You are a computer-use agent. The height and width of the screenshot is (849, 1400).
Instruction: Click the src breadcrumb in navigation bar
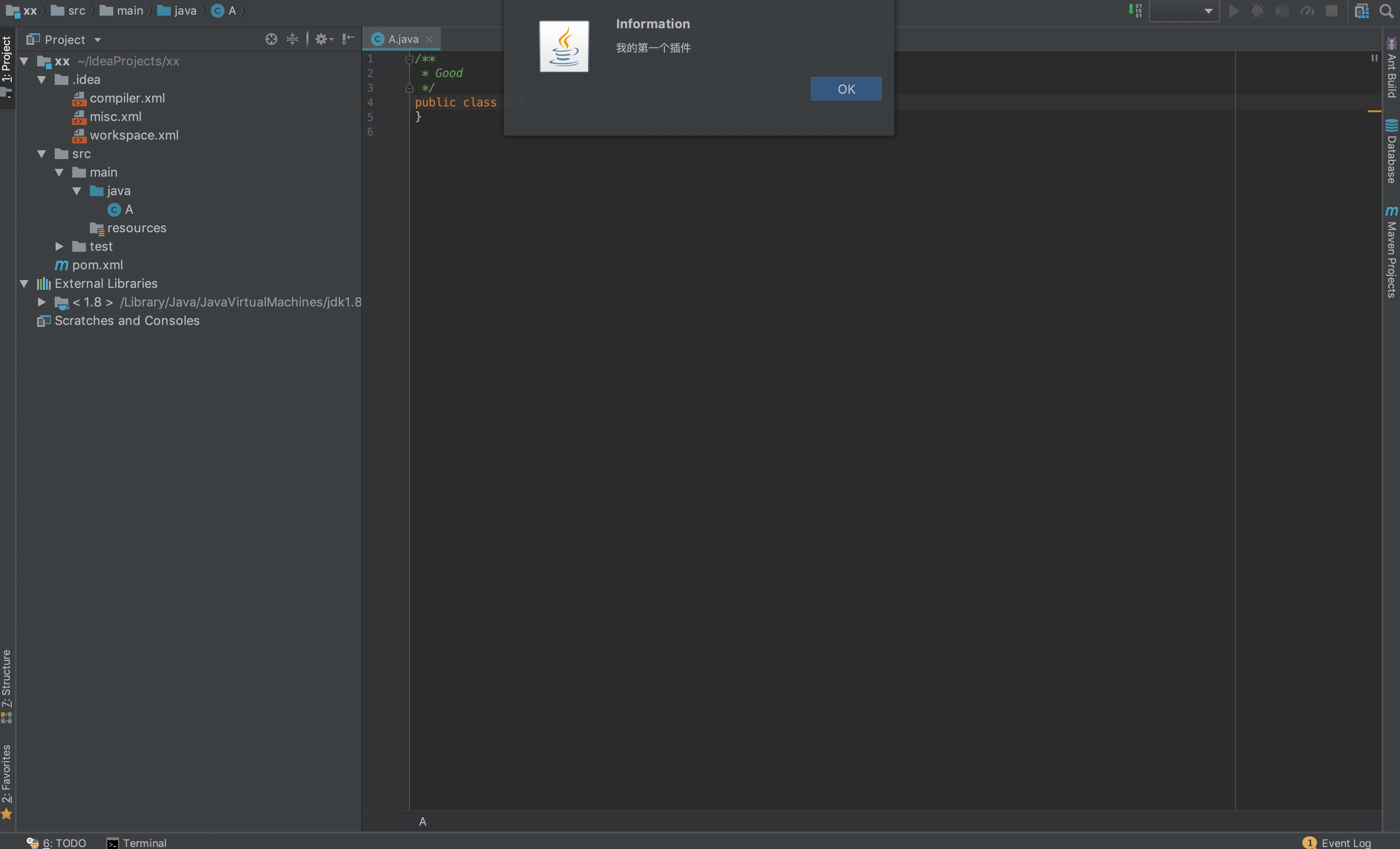(68, 11)
